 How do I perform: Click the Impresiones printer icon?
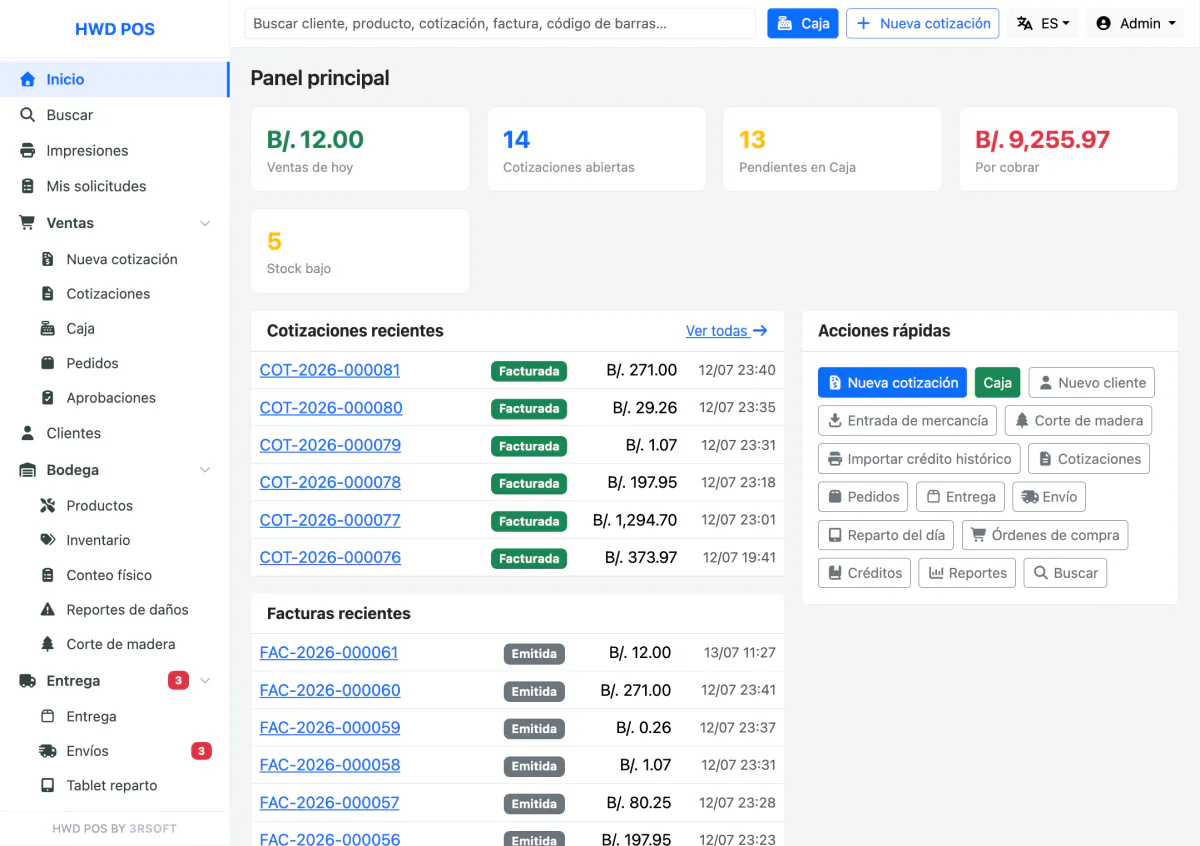pyautogui.click(x=28, y=151)
